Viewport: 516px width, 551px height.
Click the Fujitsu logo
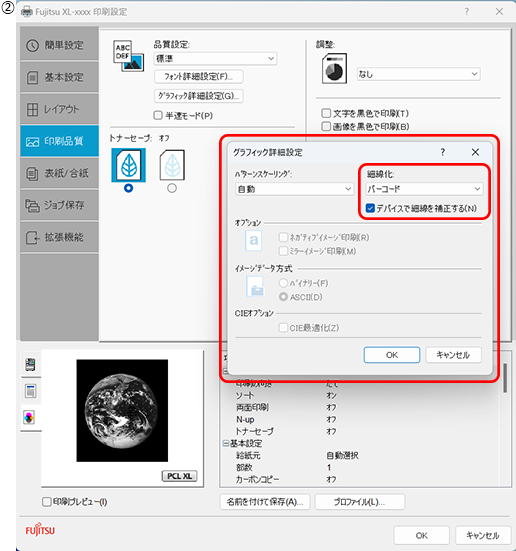40,529
